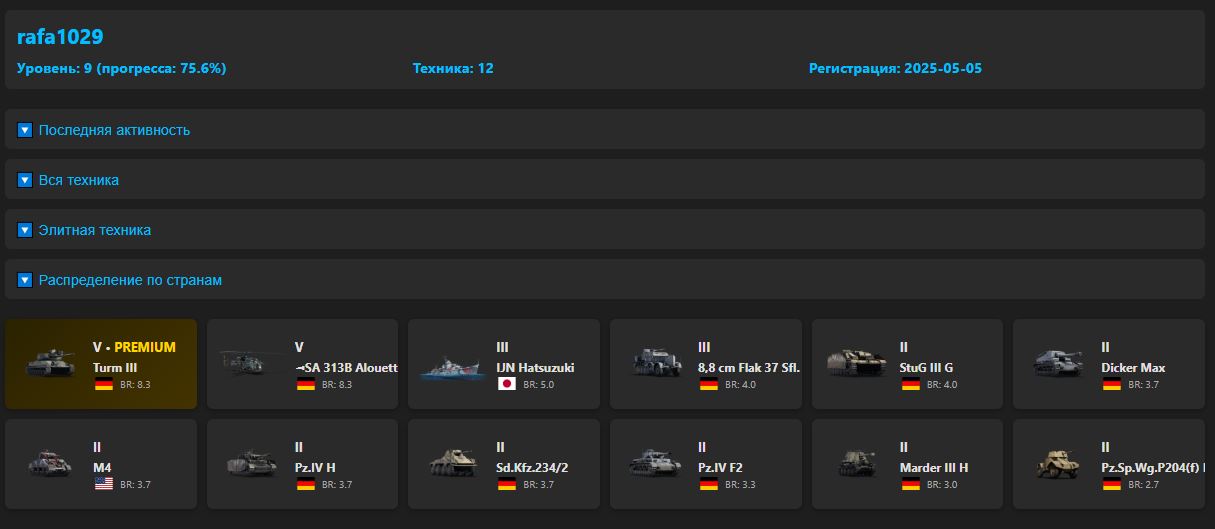Click the M4 Sherman tank icon
This screenshot has height=529, width=1215.
pos(50,463)
